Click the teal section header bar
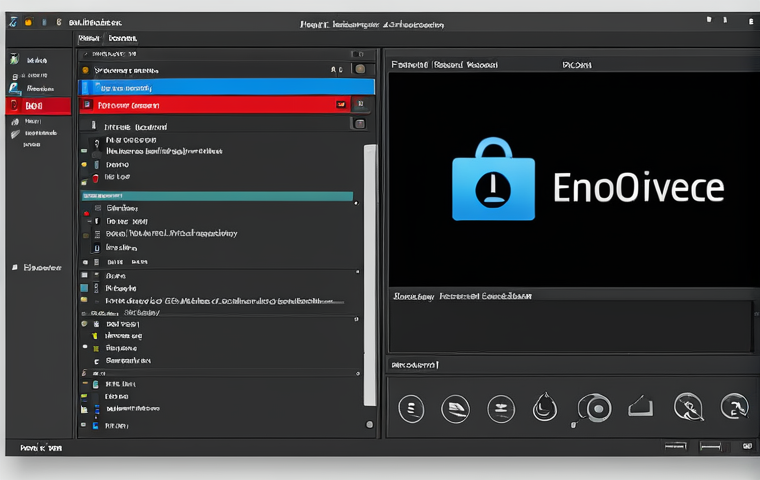 coord(217,196)
